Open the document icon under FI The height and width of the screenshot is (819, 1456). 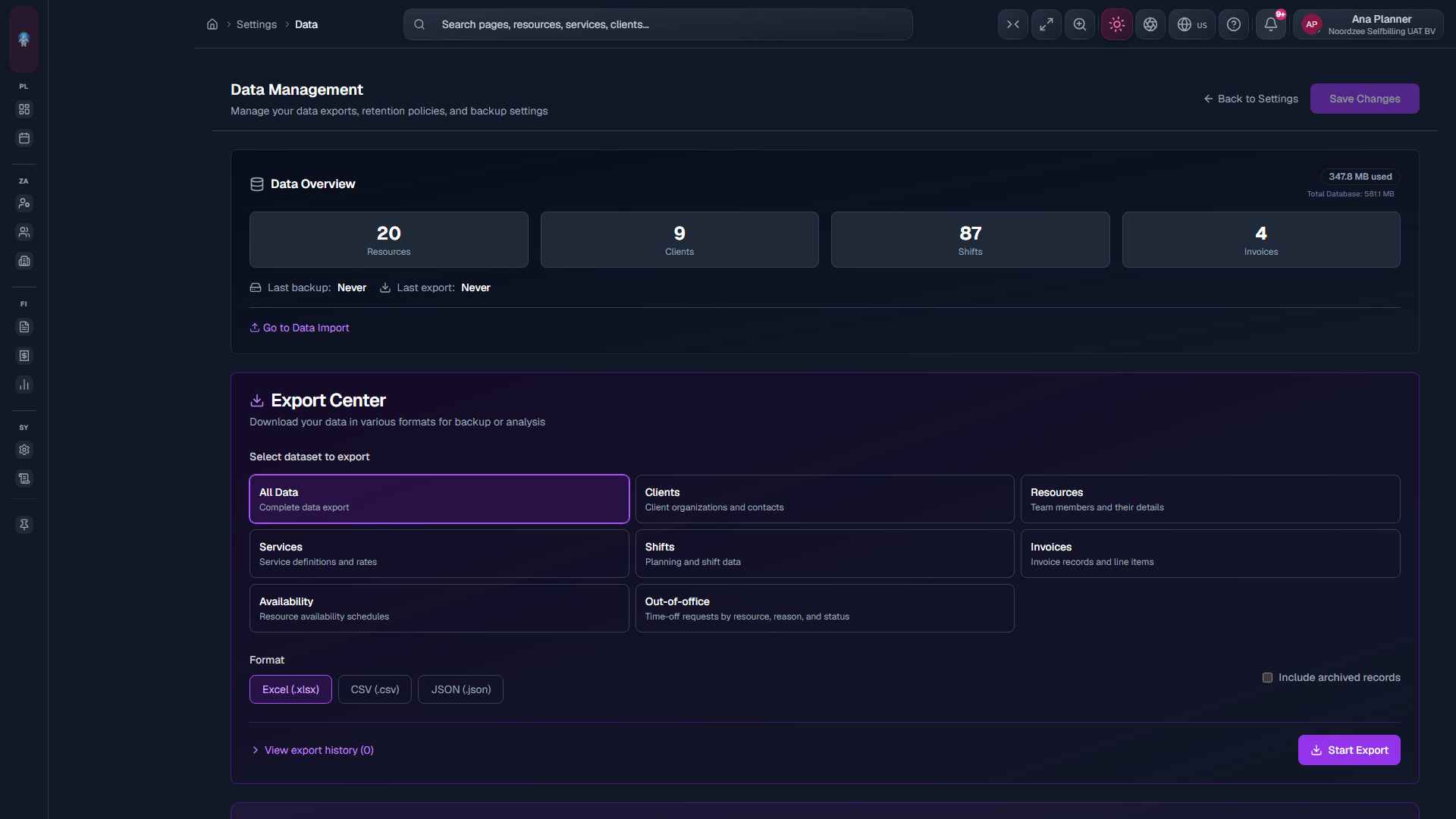pyautogui.click(x=24, y=327)
